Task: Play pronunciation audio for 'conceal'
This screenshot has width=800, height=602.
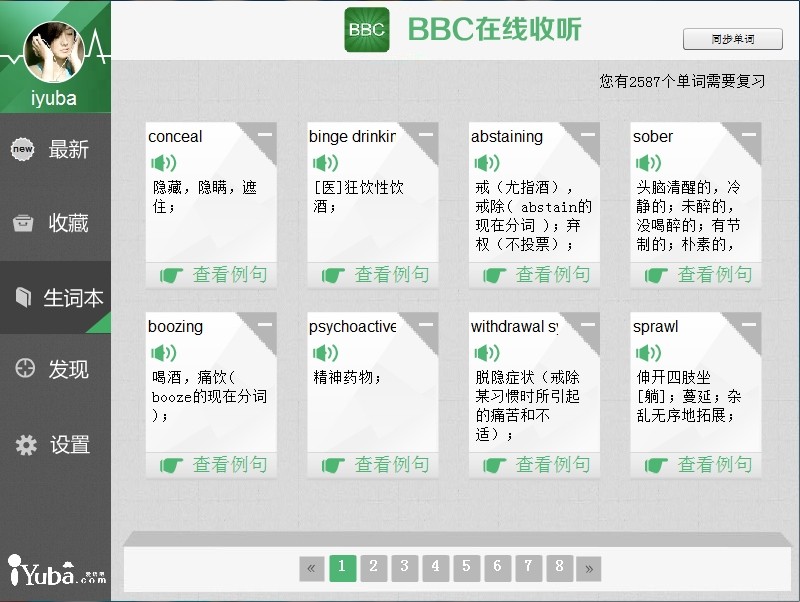Action: pyautogui.click(x=163, y=163)
